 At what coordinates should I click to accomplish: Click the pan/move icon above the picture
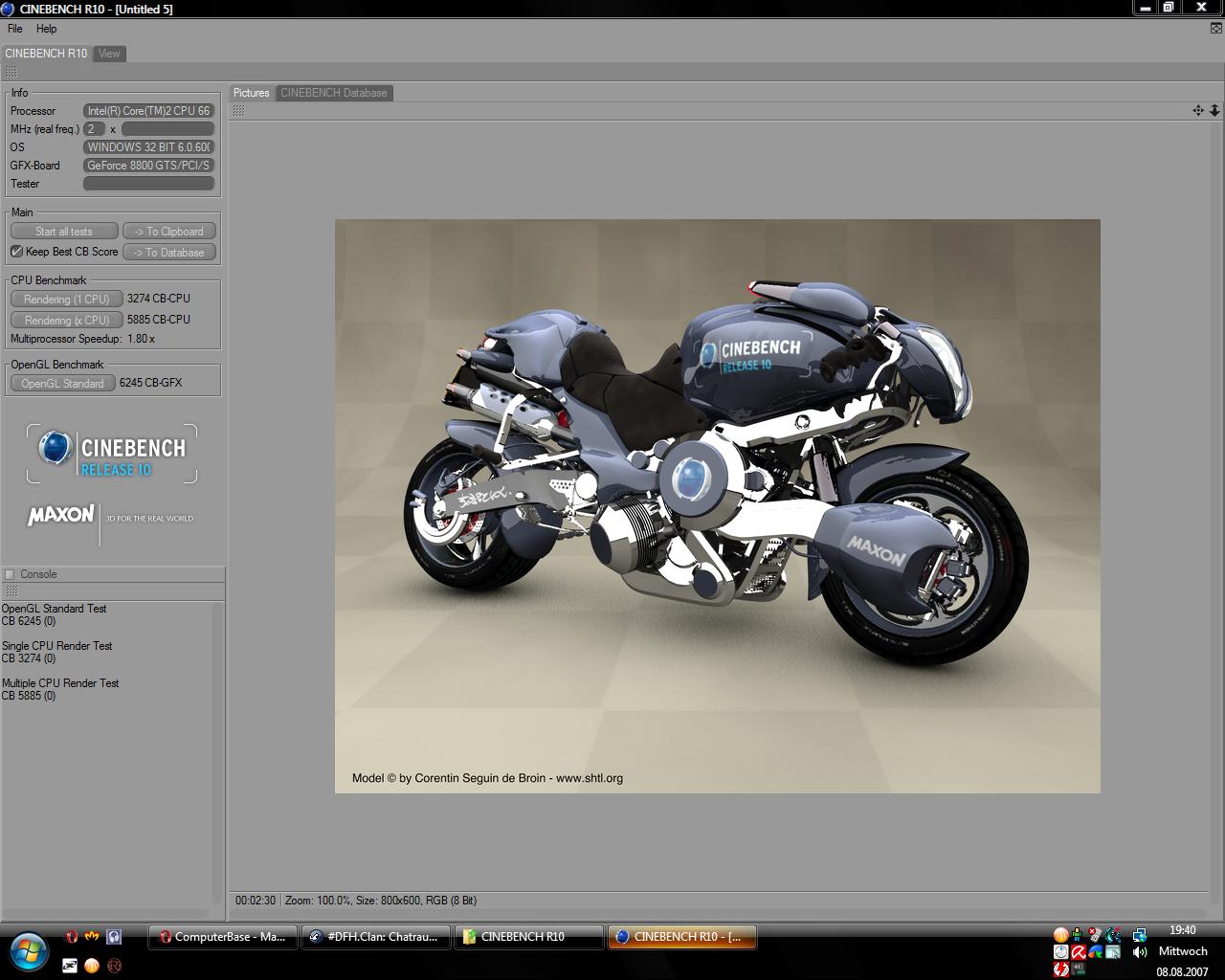(x=1197, y=111)
